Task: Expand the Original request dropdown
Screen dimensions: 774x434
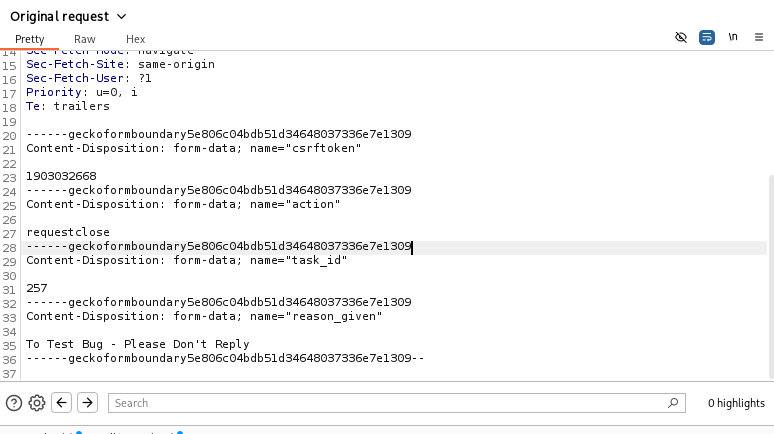Action: 121,16
